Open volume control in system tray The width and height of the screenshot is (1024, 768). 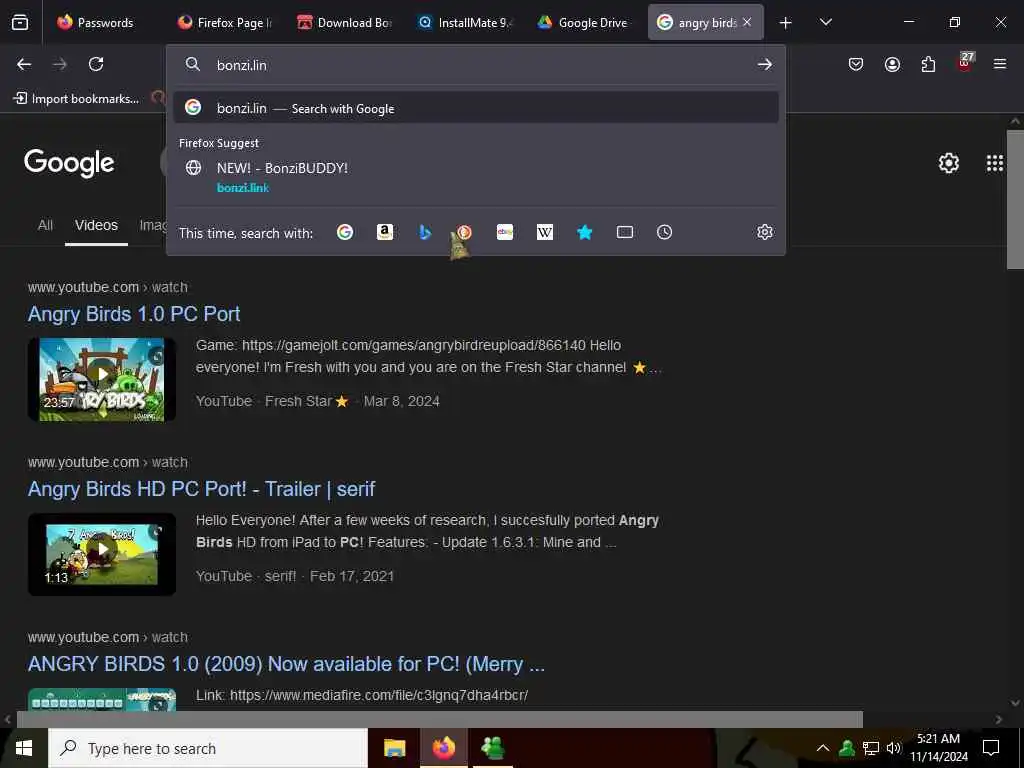[894, 748]
